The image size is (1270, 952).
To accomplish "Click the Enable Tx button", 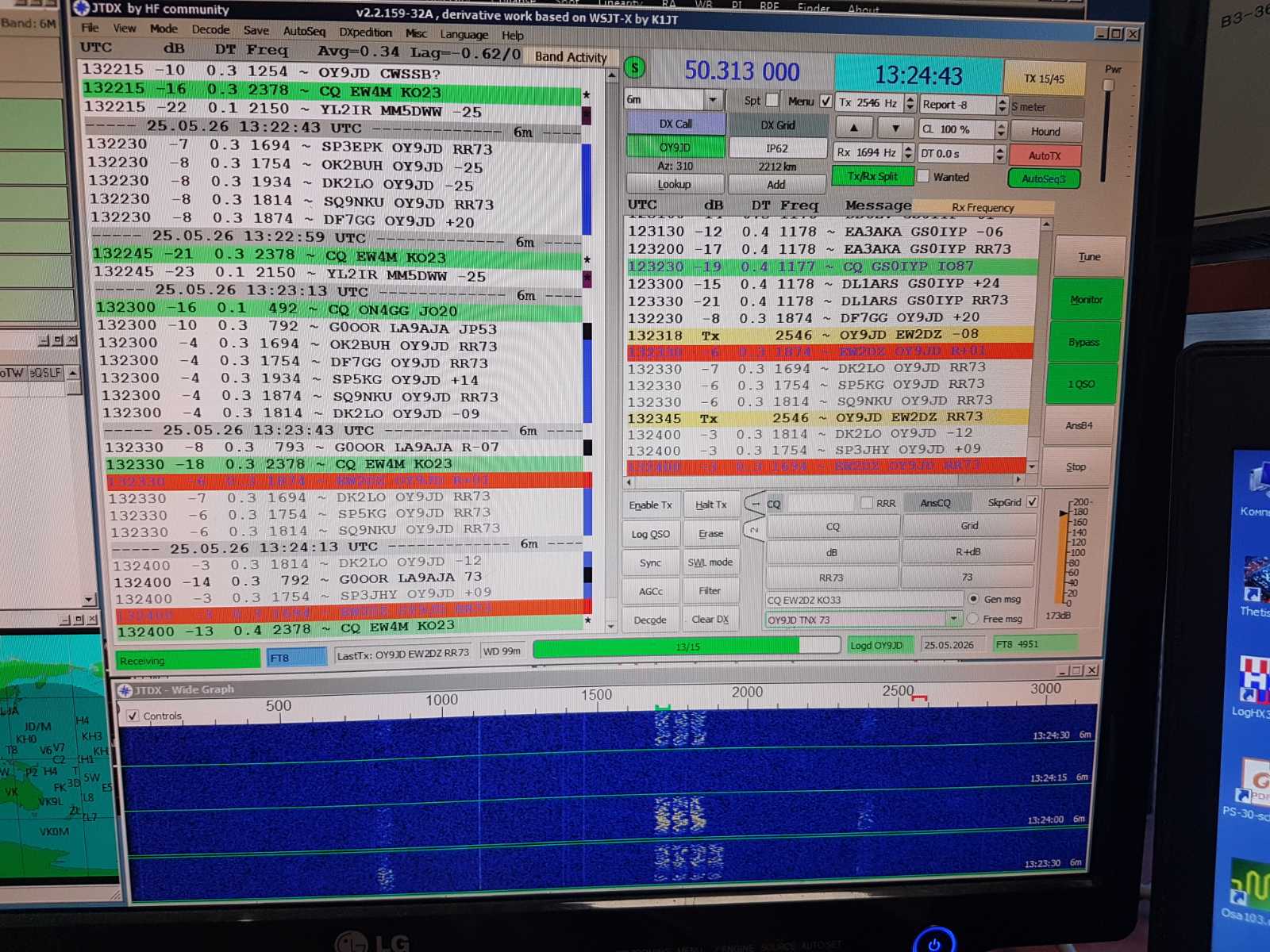I will click(650, 505).
